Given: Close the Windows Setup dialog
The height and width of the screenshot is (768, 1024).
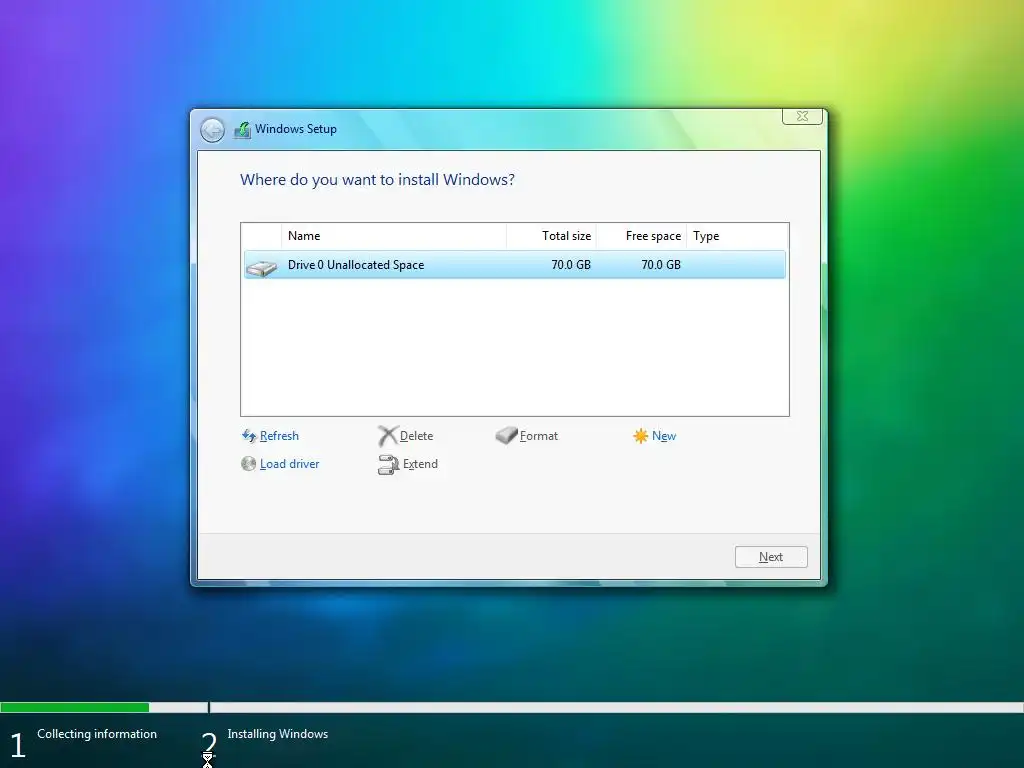Looking at the screenshot, I should pyautogui.click(x=802, y=116).
